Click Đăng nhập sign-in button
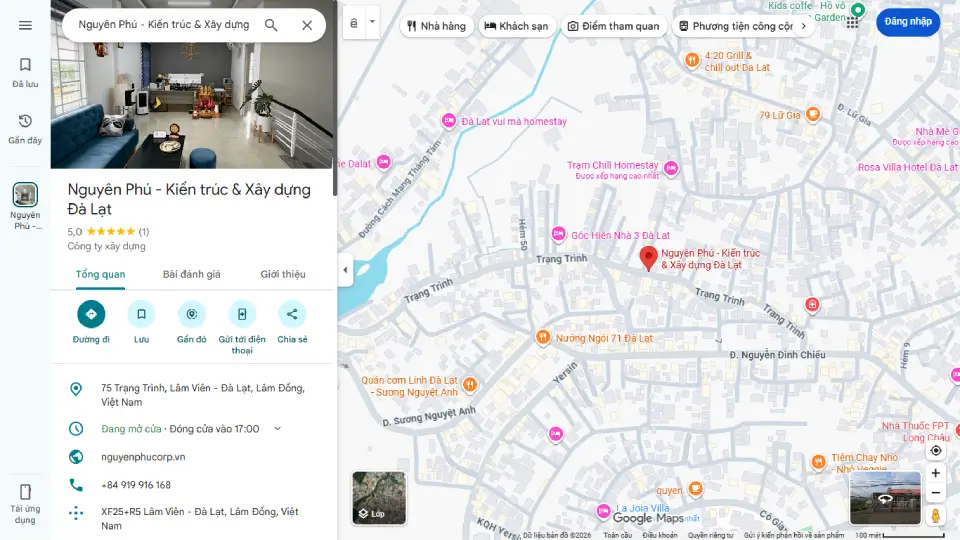This screenshot has height=540, width=960. pyautogui.click(x=908, y=22)
